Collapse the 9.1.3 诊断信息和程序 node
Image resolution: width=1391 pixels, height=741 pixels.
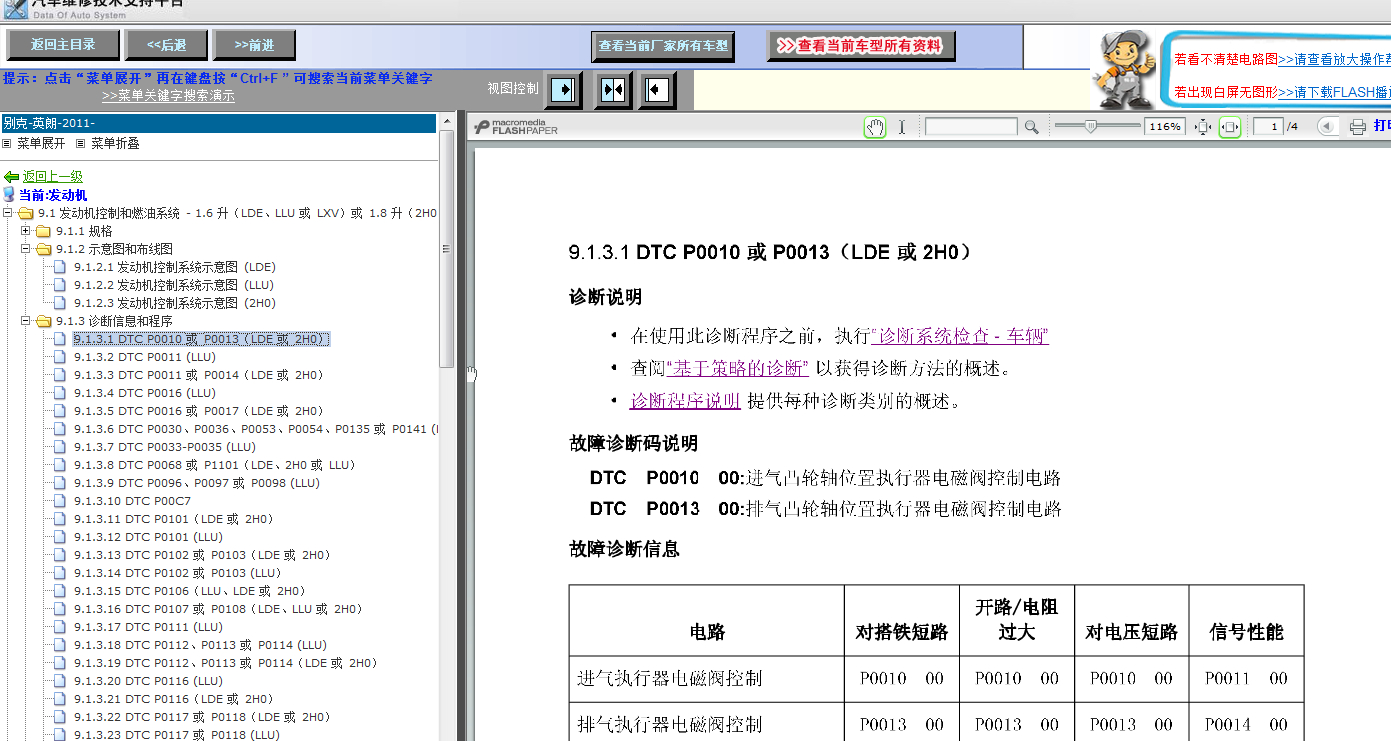coord(26,321)
